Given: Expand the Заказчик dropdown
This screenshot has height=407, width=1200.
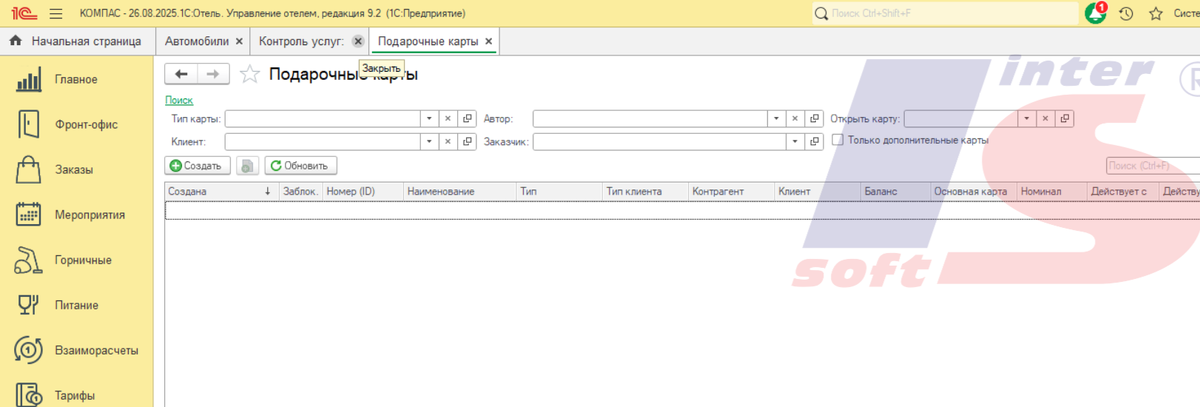Looking at the screenshot, I should pyautogui.click(x=795, y=142).
